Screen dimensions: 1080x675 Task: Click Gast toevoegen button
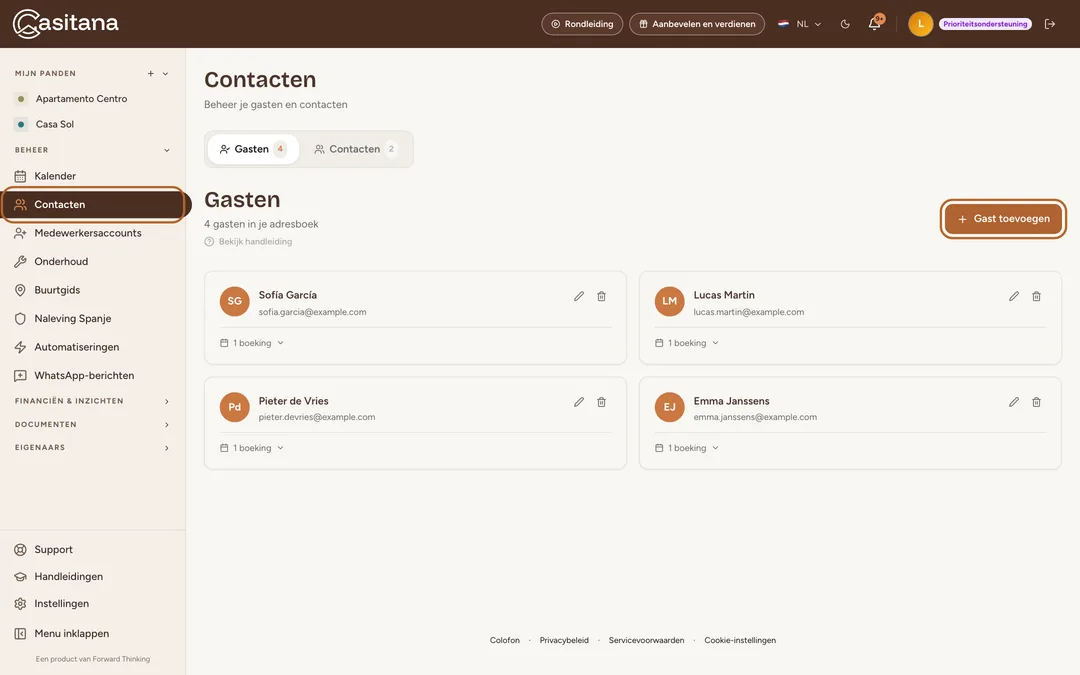(1004, 219)
